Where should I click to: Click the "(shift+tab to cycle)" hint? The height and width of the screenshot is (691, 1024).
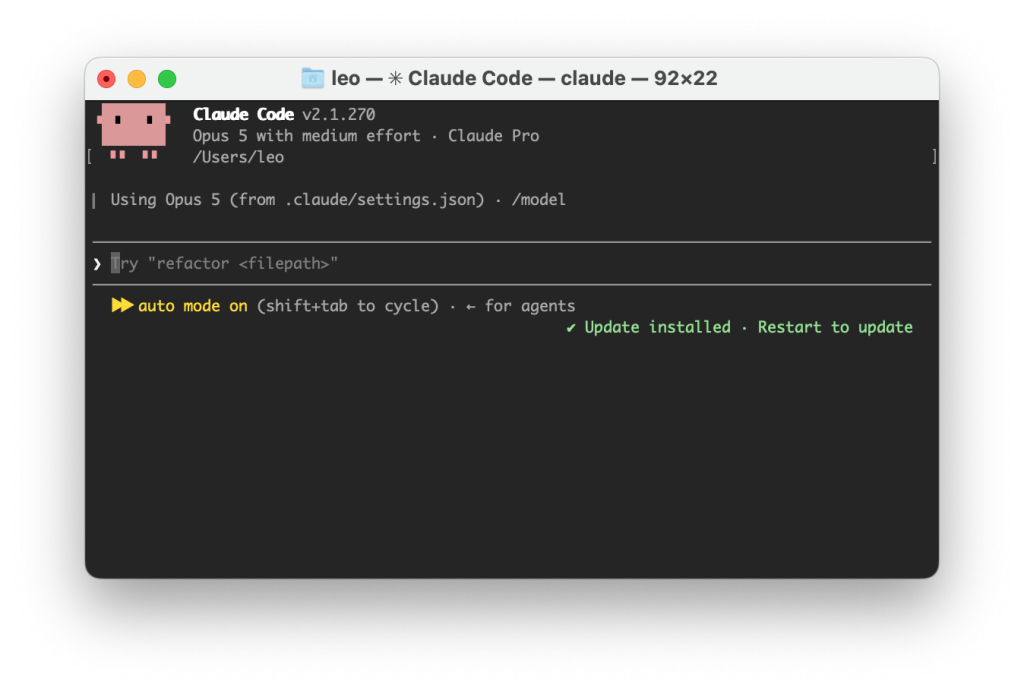tap(347, 306)
